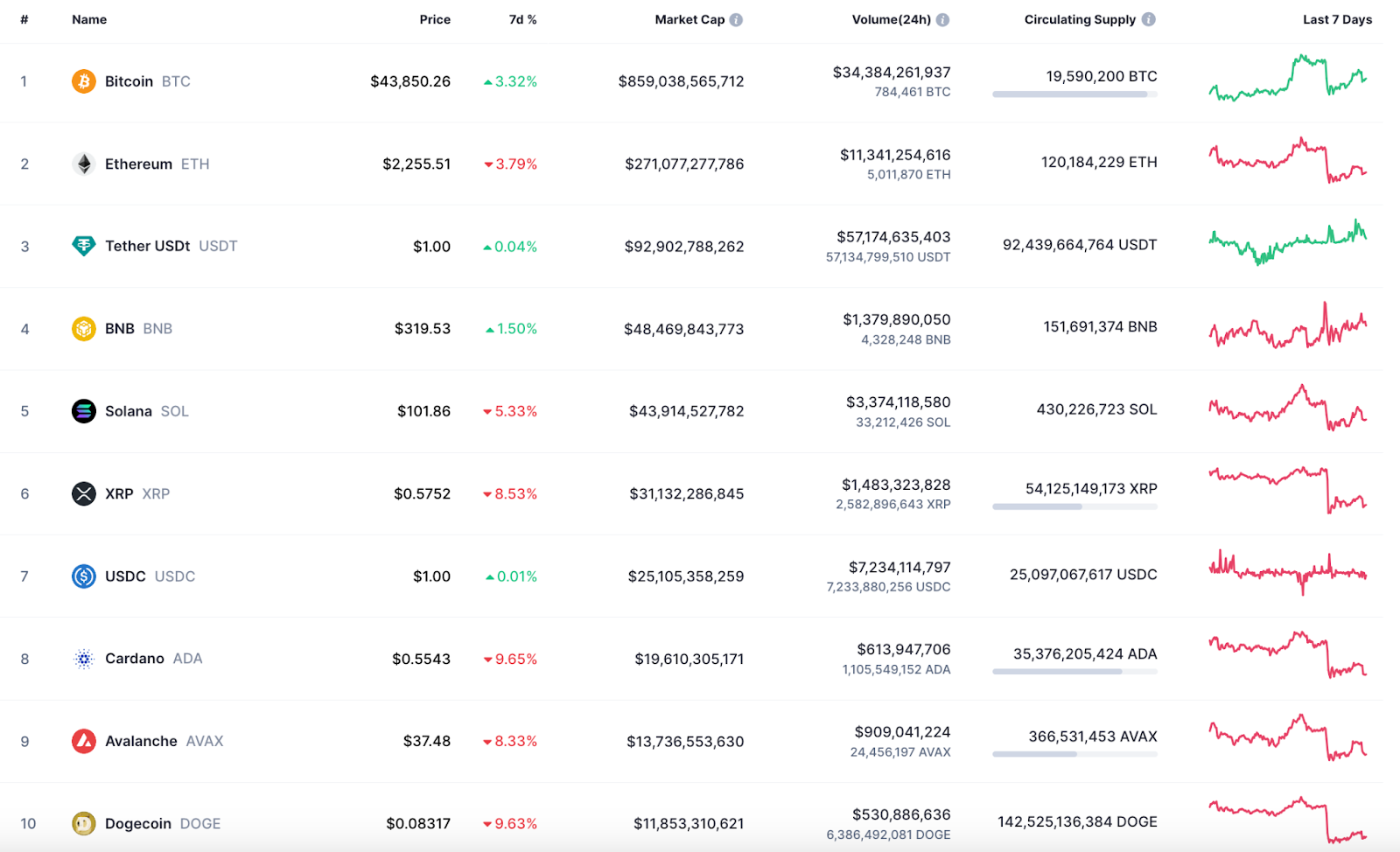Click BNB 7d change 1.50%
The image size is (1400, 852).
[512, 329]
